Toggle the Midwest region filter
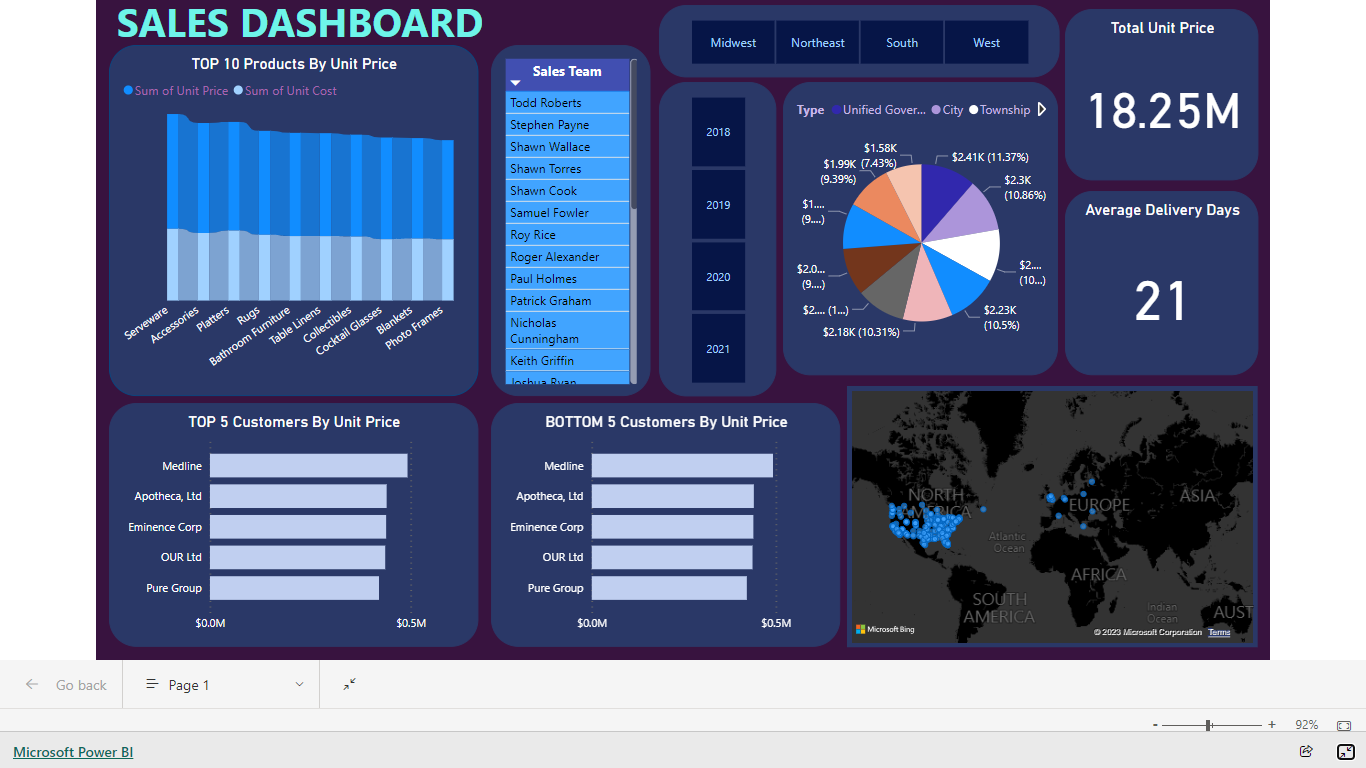 733,42
